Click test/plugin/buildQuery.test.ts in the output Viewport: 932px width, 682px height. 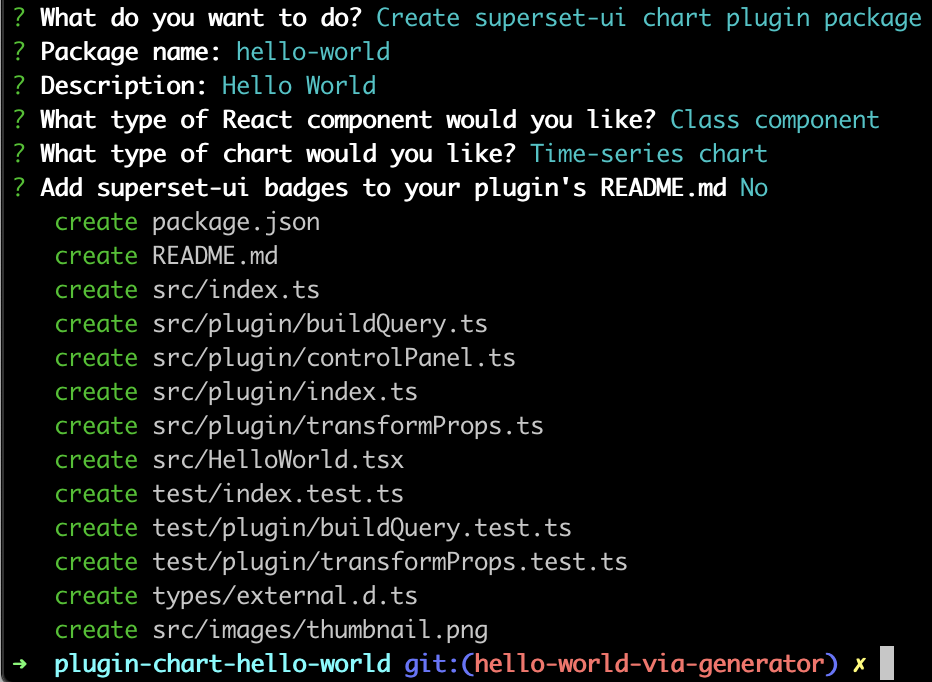362,528
